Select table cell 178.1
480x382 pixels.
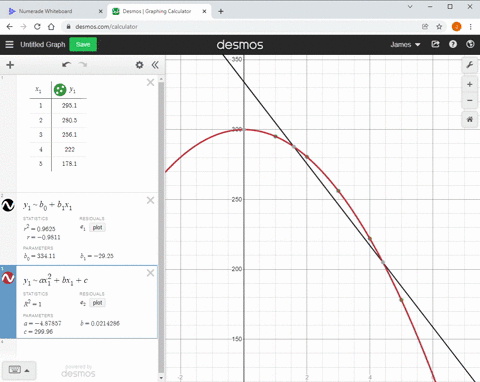[69, 164]
